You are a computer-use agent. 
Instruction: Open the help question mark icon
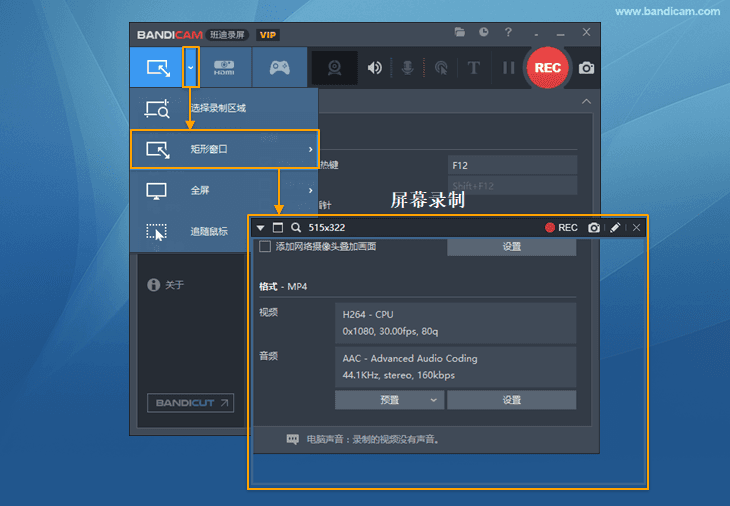tap(508, 32)
